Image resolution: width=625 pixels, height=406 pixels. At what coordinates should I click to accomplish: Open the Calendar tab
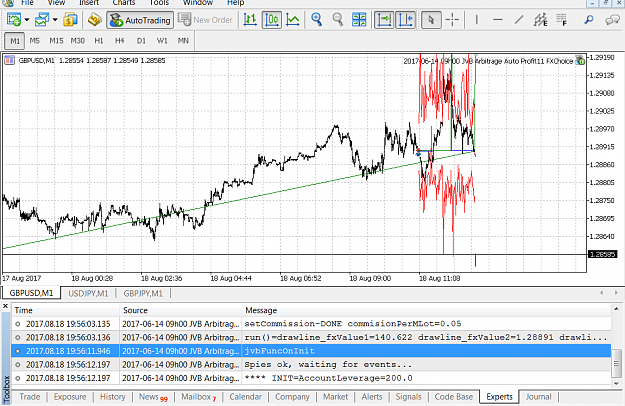coord(246,397)
